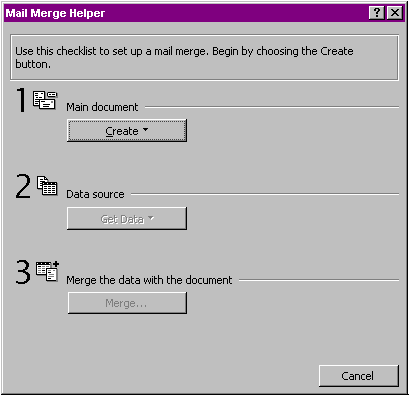Click the question mark help button

click(377, 13)
